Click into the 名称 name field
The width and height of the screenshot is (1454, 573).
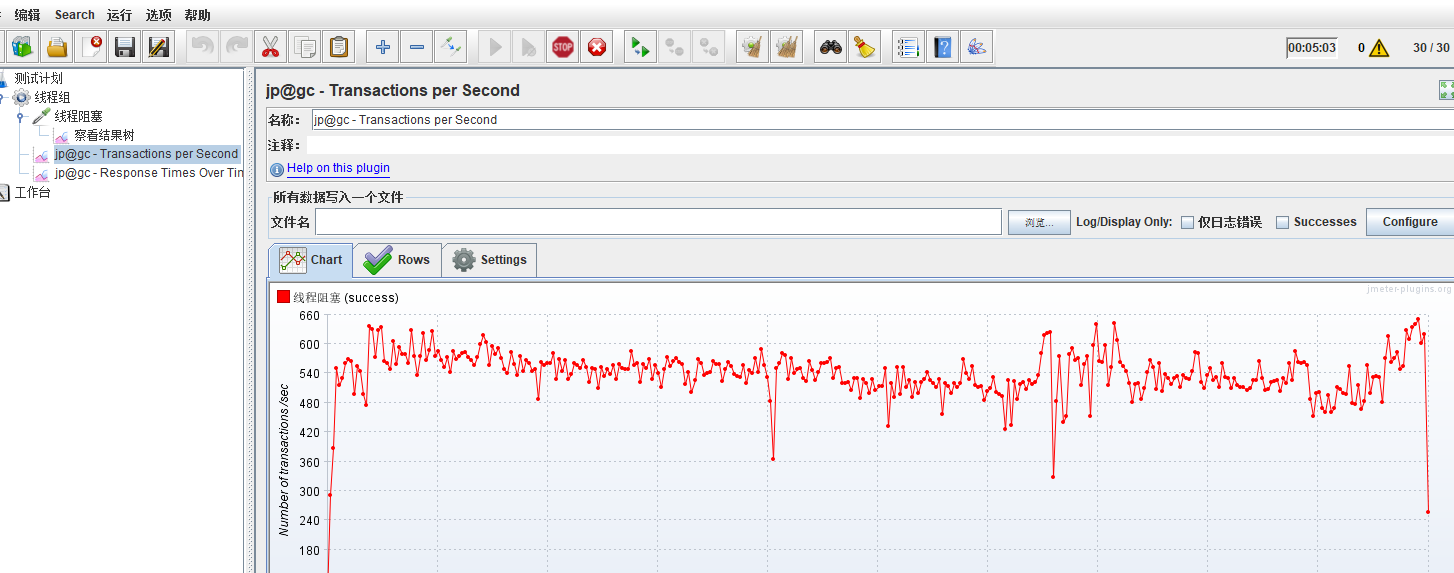click(882, 120)
